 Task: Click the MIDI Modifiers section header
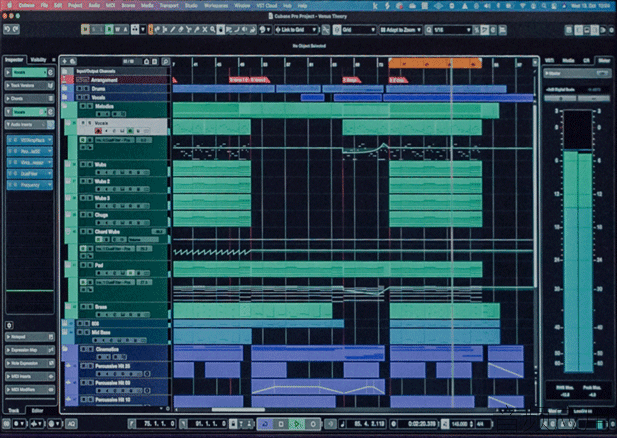point(30,389)
